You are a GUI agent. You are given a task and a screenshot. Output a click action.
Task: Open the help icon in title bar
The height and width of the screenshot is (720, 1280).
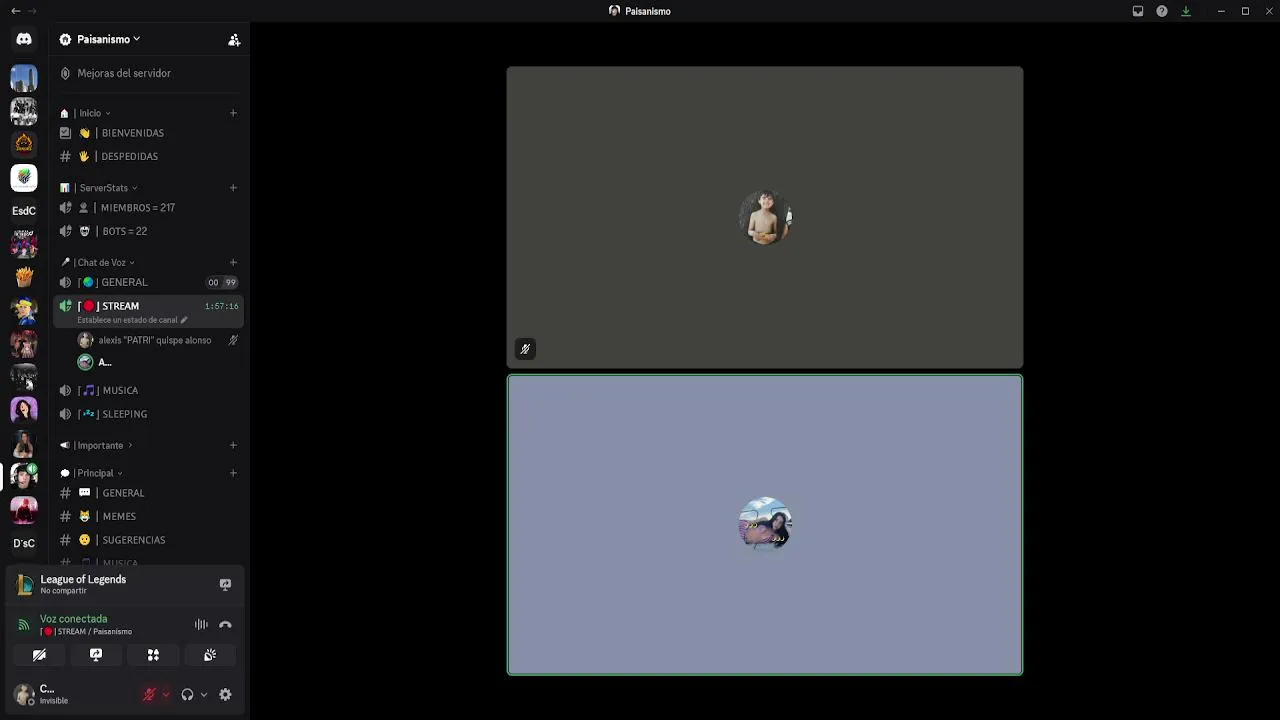1162,11
